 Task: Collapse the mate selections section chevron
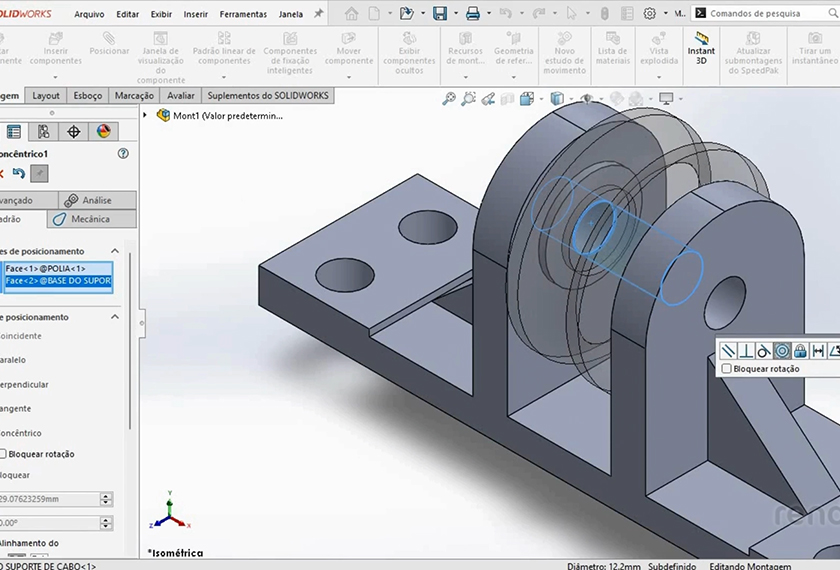(115, 251)
